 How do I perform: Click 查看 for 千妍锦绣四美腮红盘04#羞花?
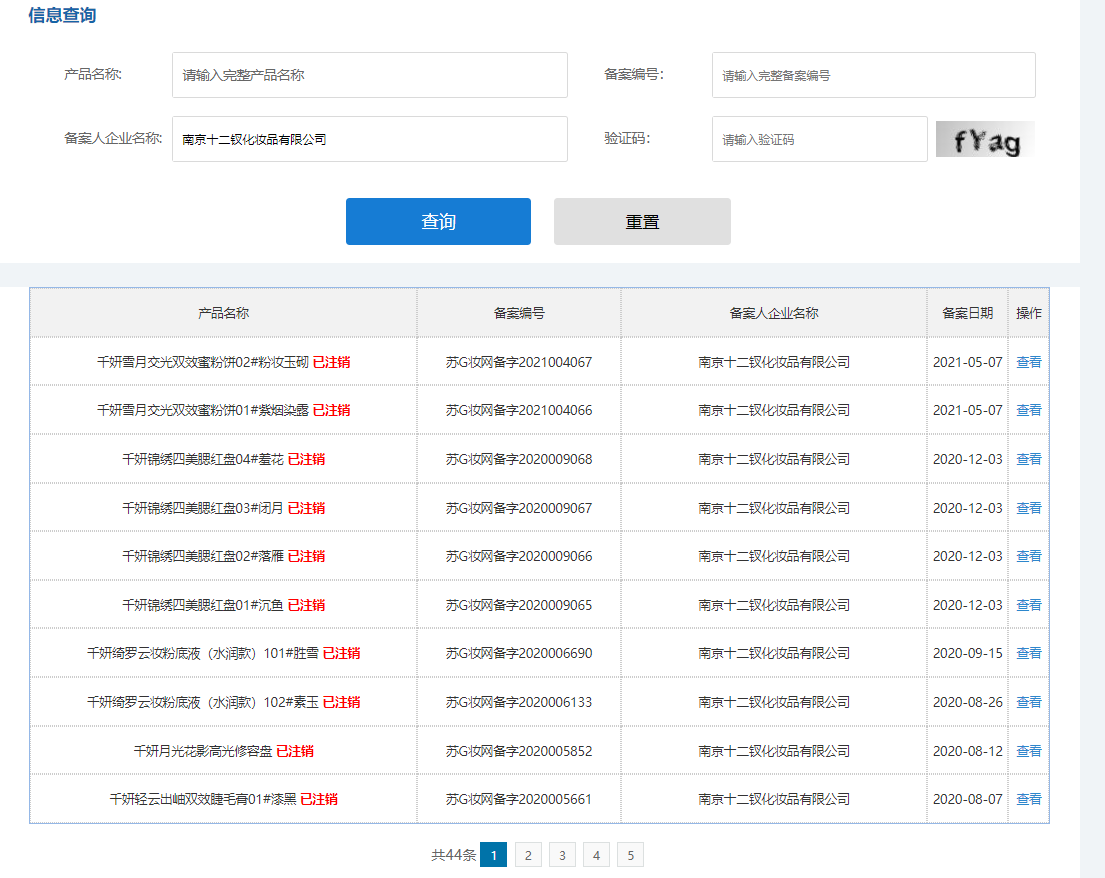(1028, 459)
